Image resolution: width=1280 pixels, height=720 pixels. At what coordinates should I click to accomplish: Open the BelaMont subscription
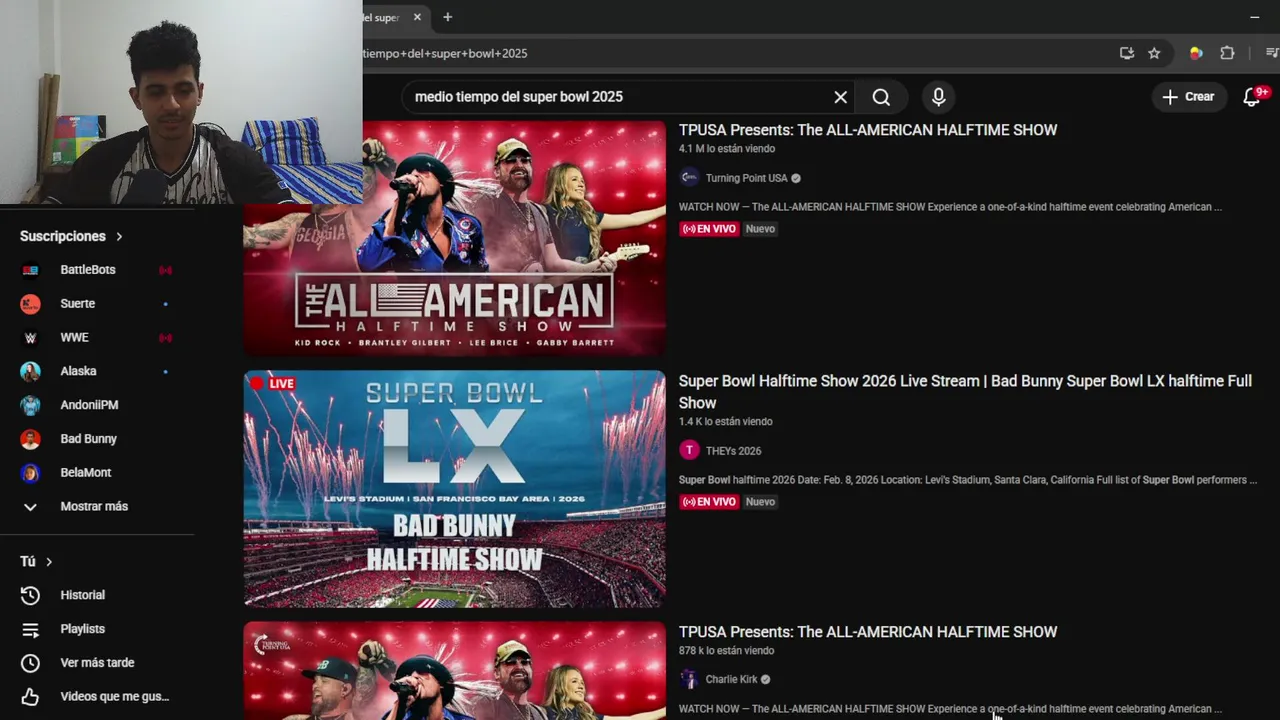(x=97, y=473)
